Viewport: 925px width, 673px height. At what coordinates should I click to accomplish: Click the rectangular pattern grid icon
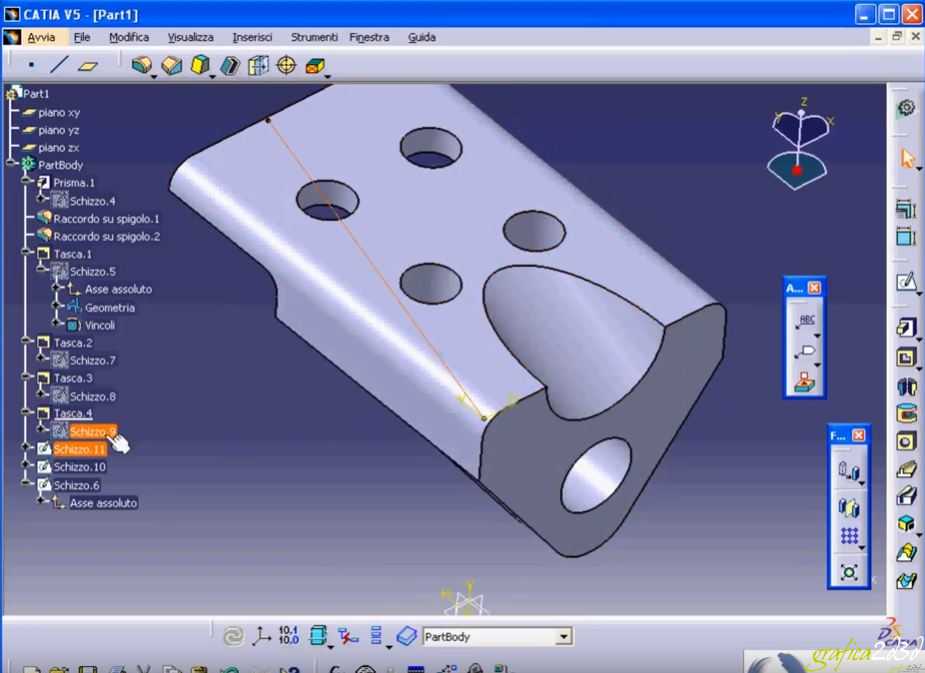click(x=849, y=537)
